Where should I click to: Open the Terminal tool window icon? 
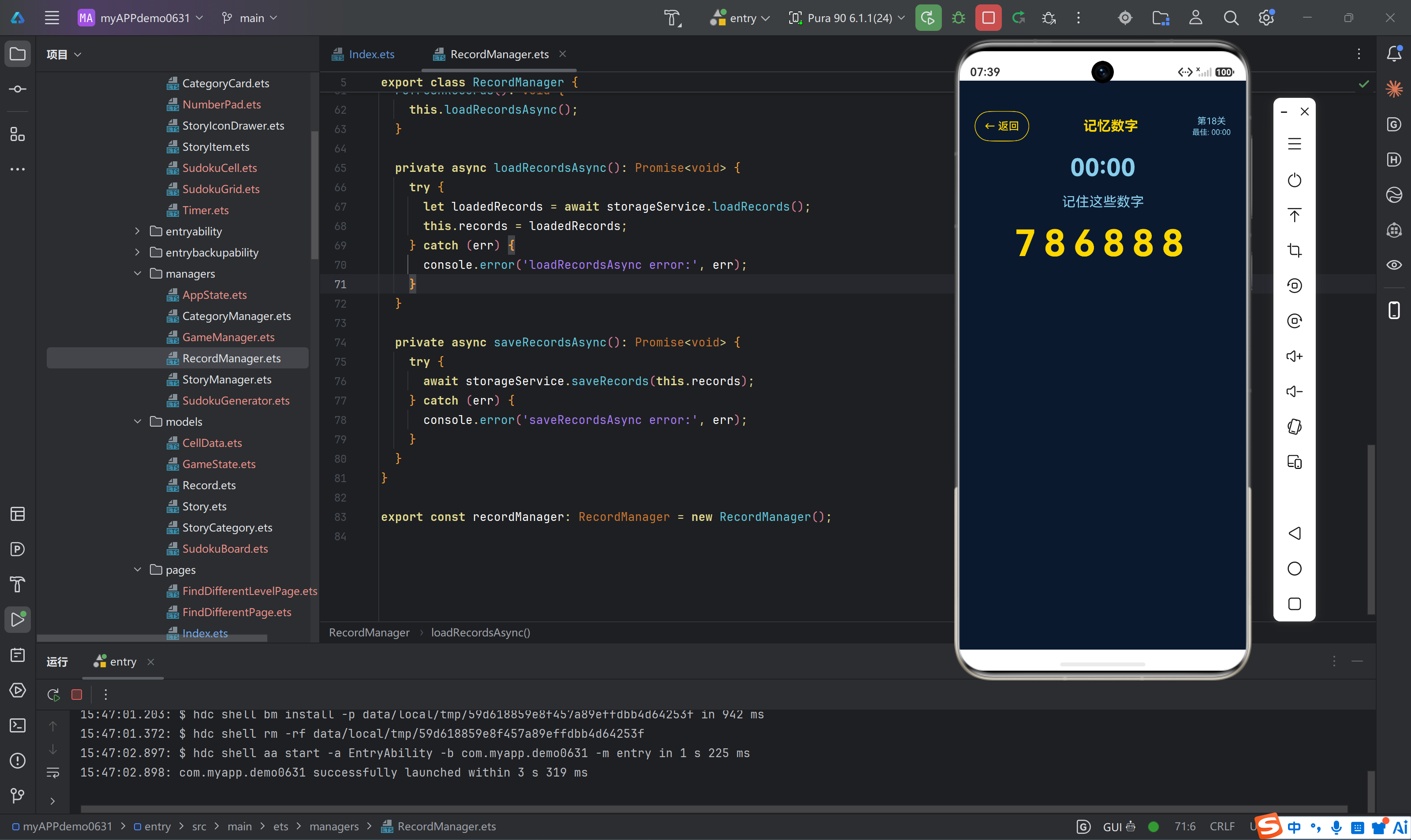point(18,725)
